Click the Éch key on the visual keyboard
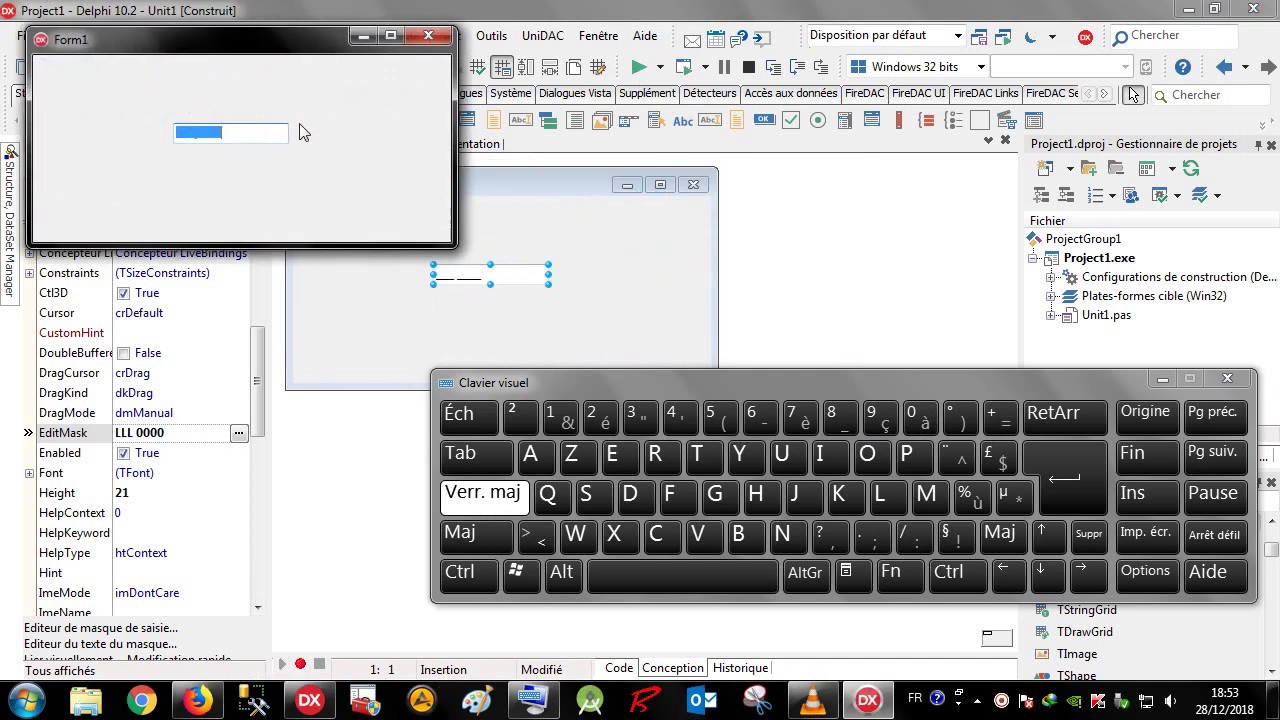This screenshot has width=1280, height=720. coord(470,416)
